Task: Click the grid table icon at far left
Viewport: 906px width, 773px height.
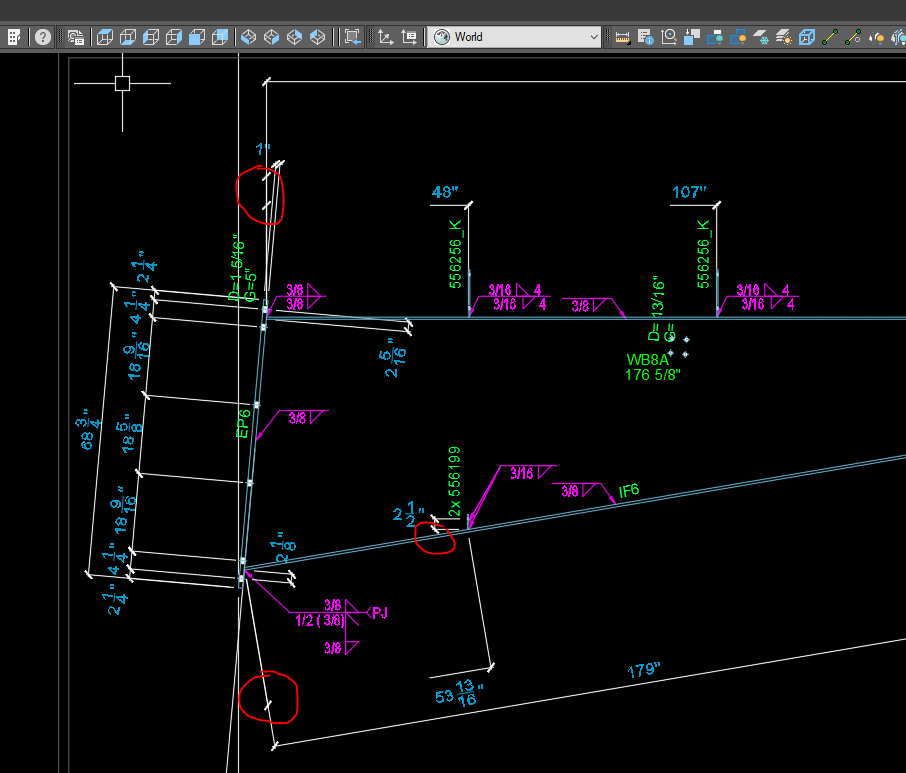Action: pos(14,37)
